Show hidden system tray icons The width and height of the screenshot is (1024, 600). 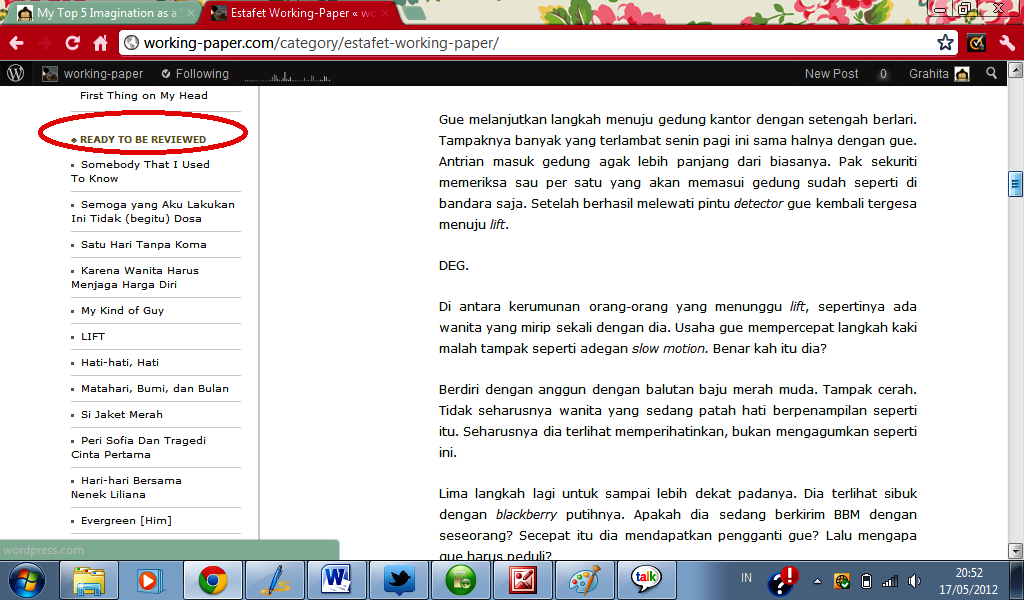click(818, 581)
